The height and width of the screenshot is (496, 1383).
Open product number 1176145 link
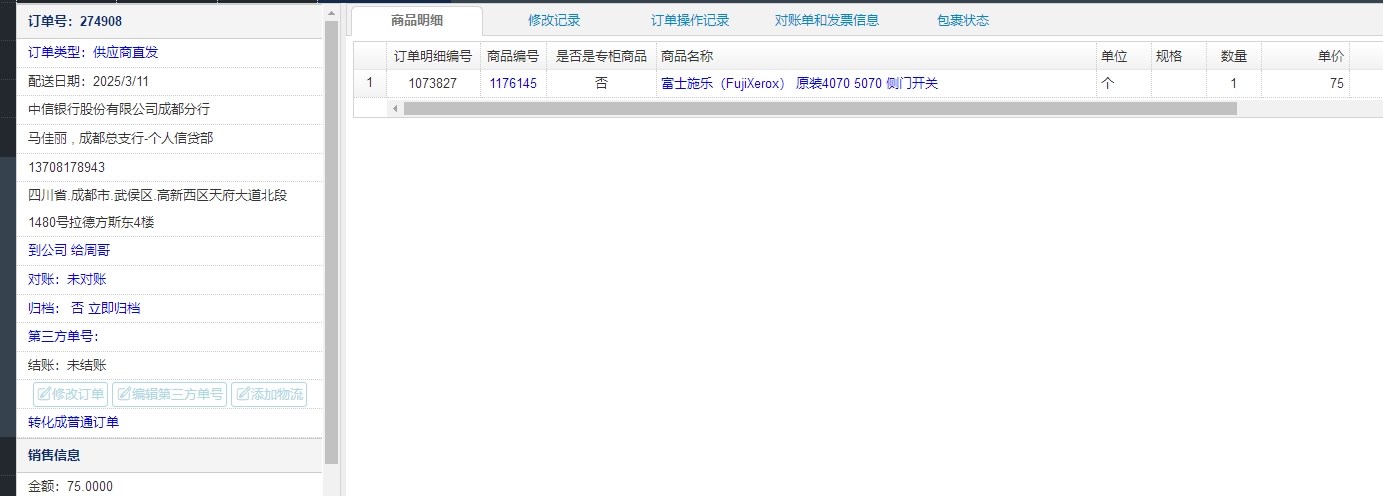click(513, 84)
